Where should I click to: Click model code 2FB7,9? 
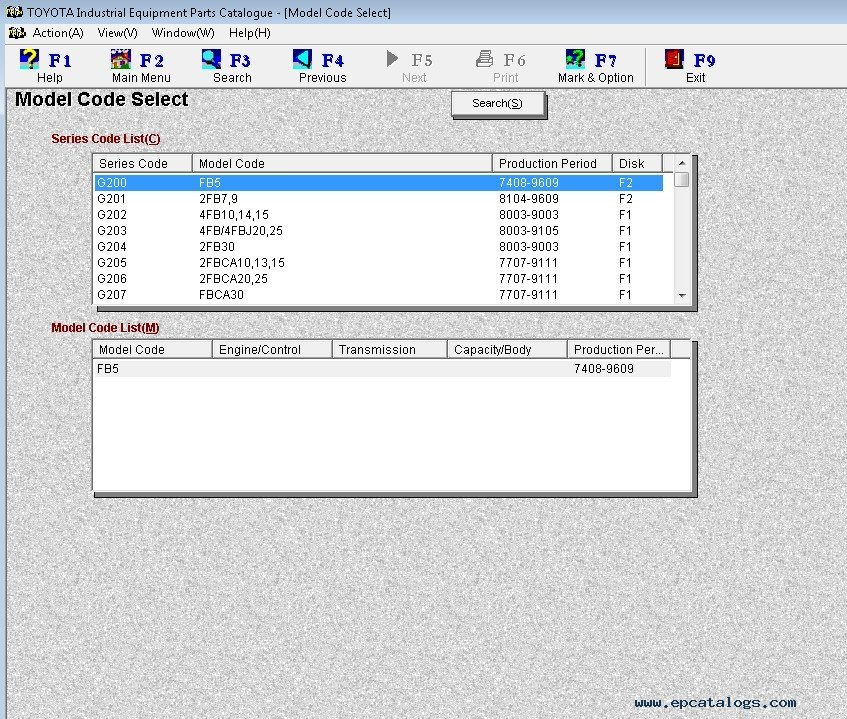218,199
